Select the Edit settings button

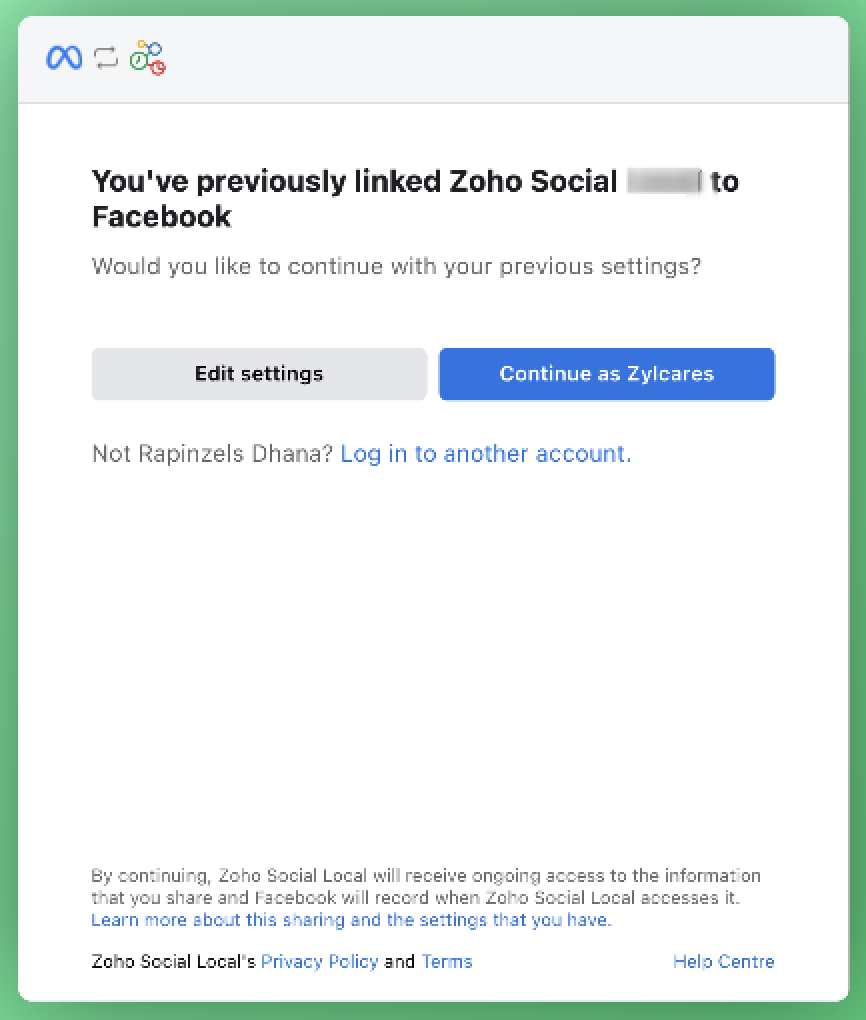click(259, 374)
